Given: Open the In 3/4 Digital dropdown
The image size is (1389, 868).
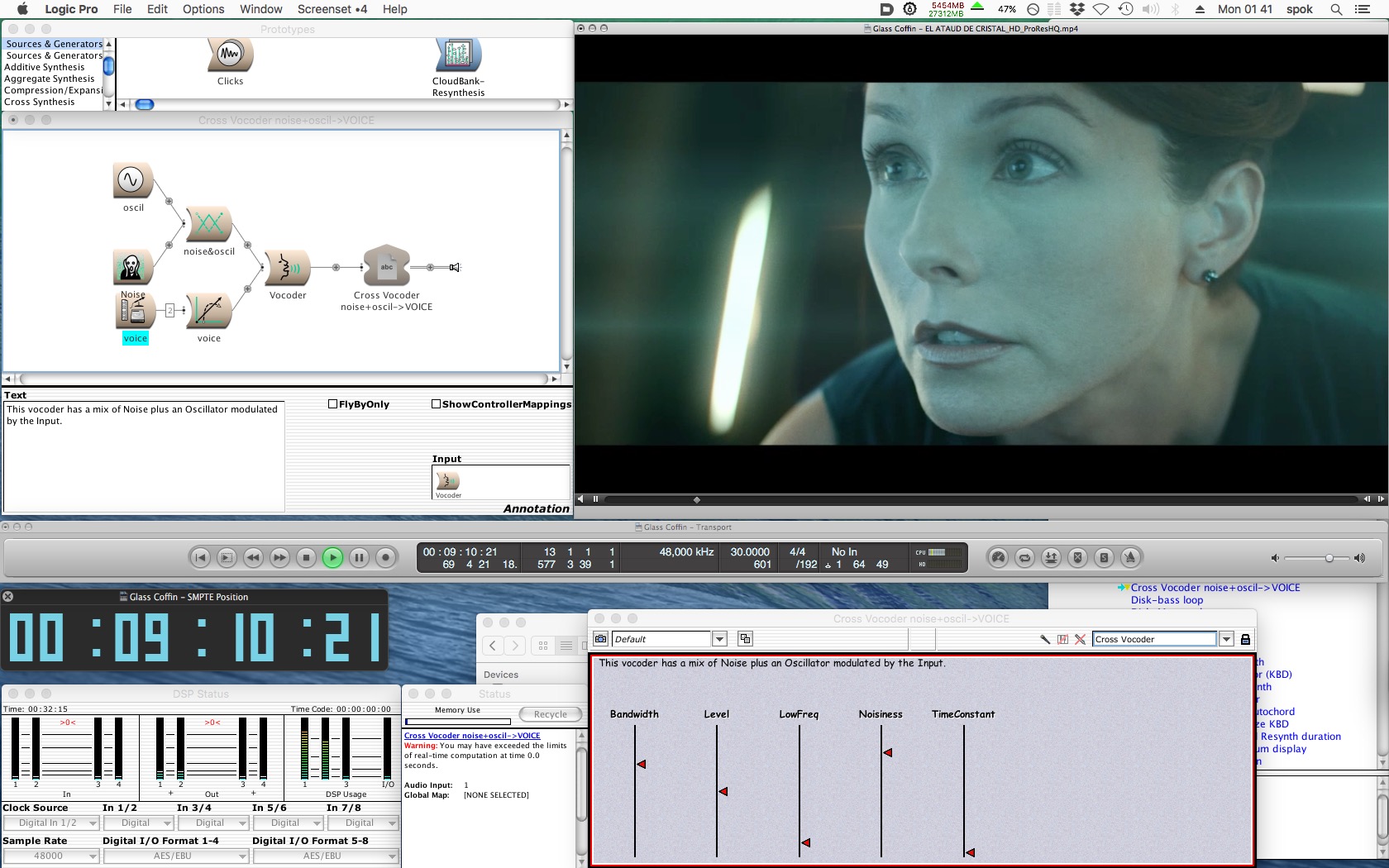Looking at the screenshot, I should tap(213, 823).
